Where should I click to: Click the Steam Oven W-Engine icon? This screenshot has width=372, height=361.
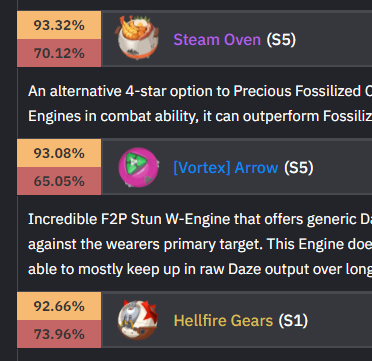(138, 38)
